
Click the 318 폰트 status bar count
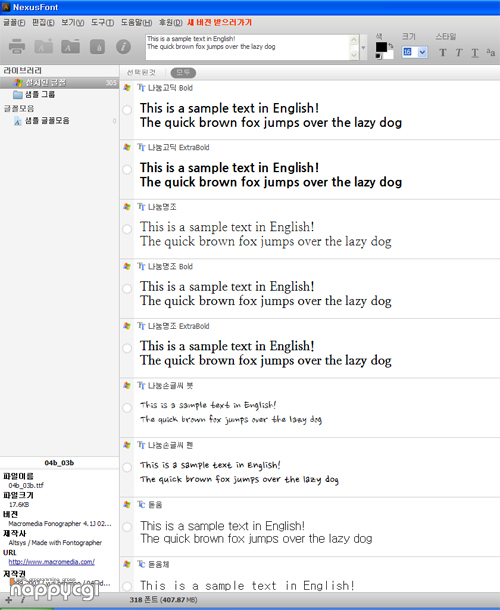(x=163, y=600)
